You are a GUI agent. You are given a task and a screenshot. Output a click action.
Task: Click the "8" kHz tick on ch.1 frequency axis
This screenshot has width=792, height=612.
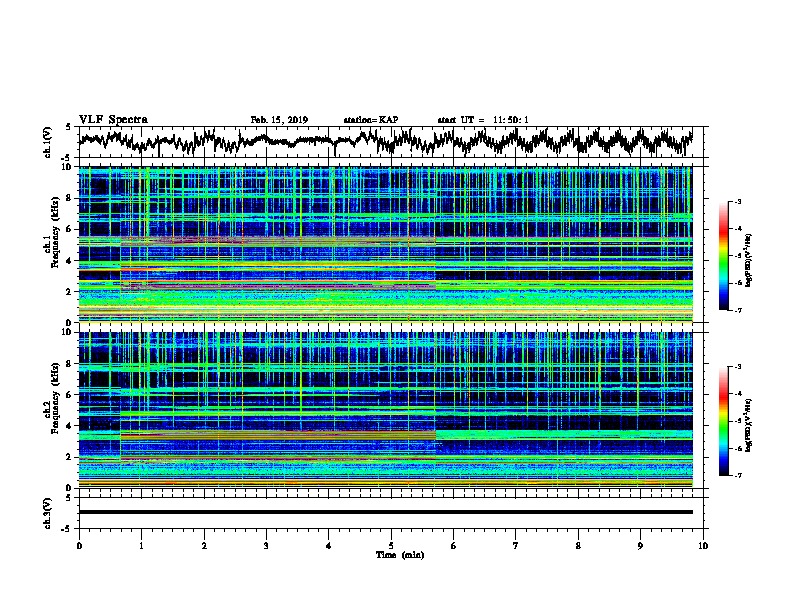pos(70,198)
